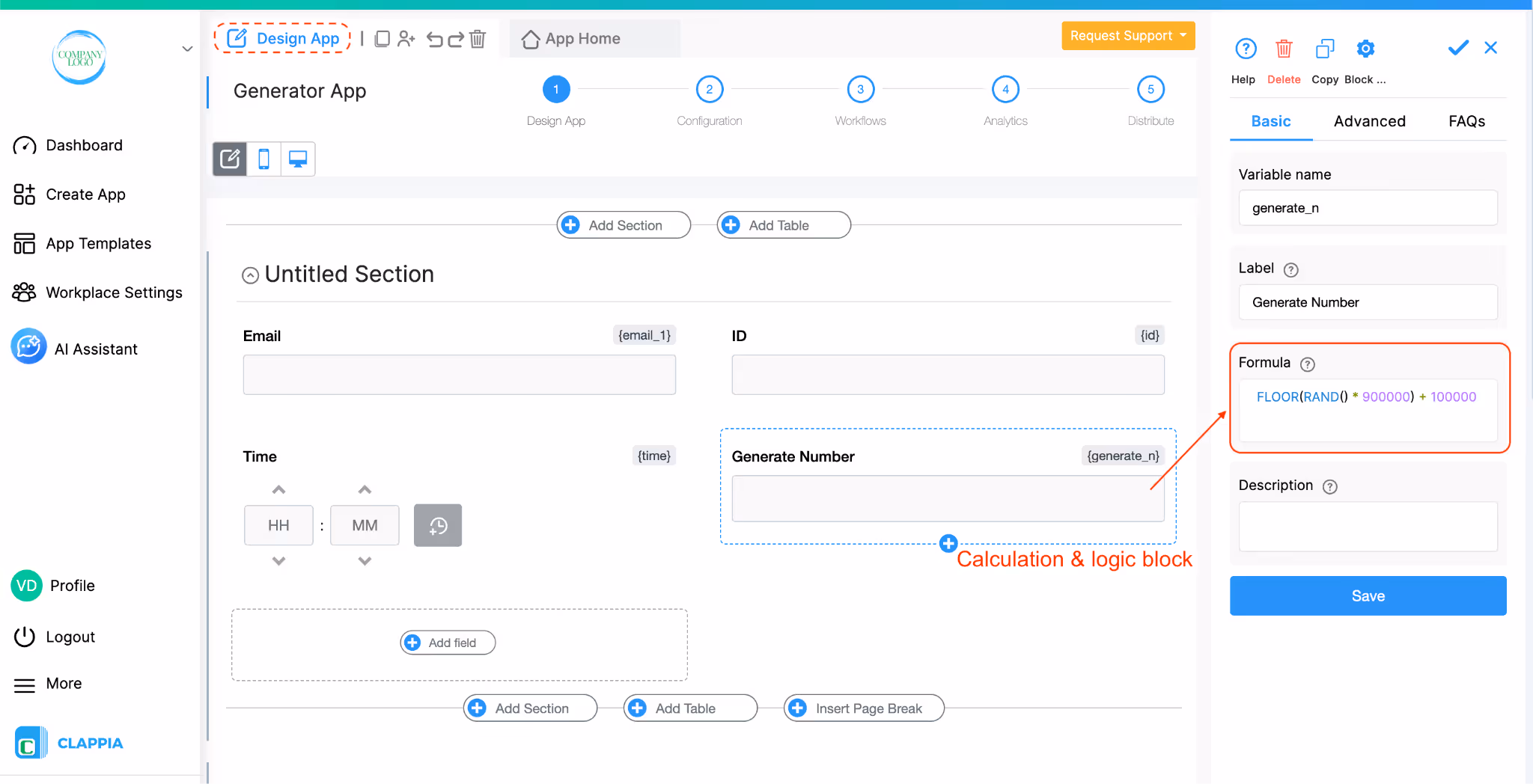Click the Label input field
The width and height of the screenshot is (1533, 784).
click(x=1368, y=302)
